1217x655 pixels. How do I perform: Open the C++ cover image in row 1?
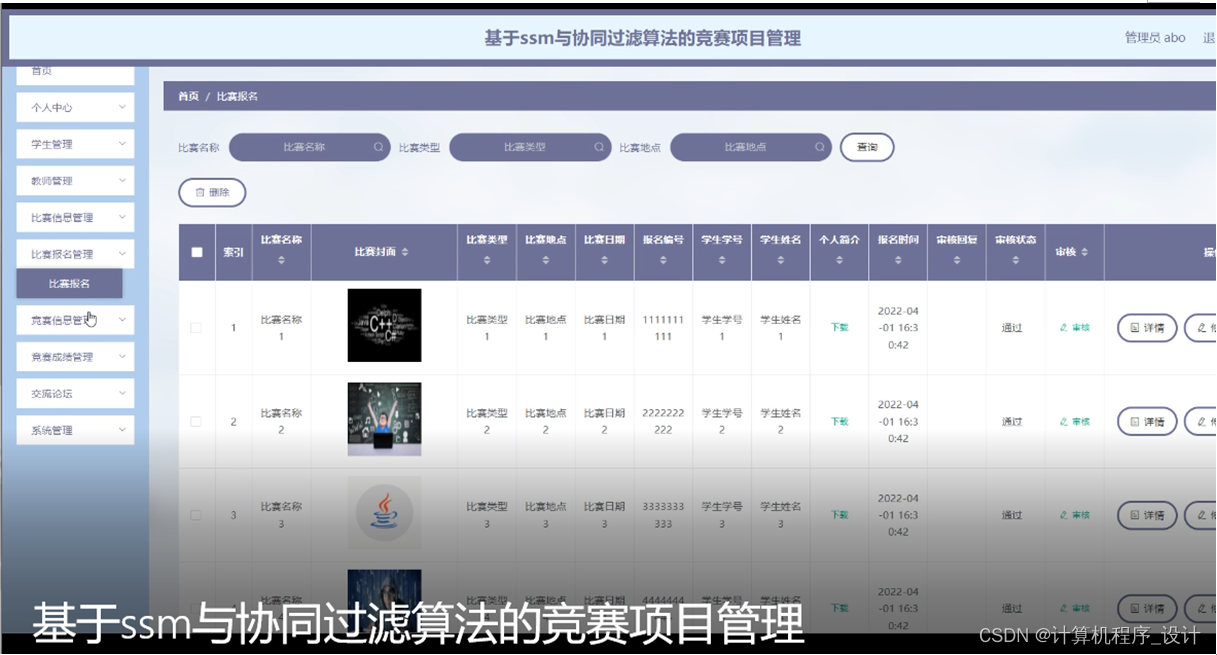coord(384,325)
